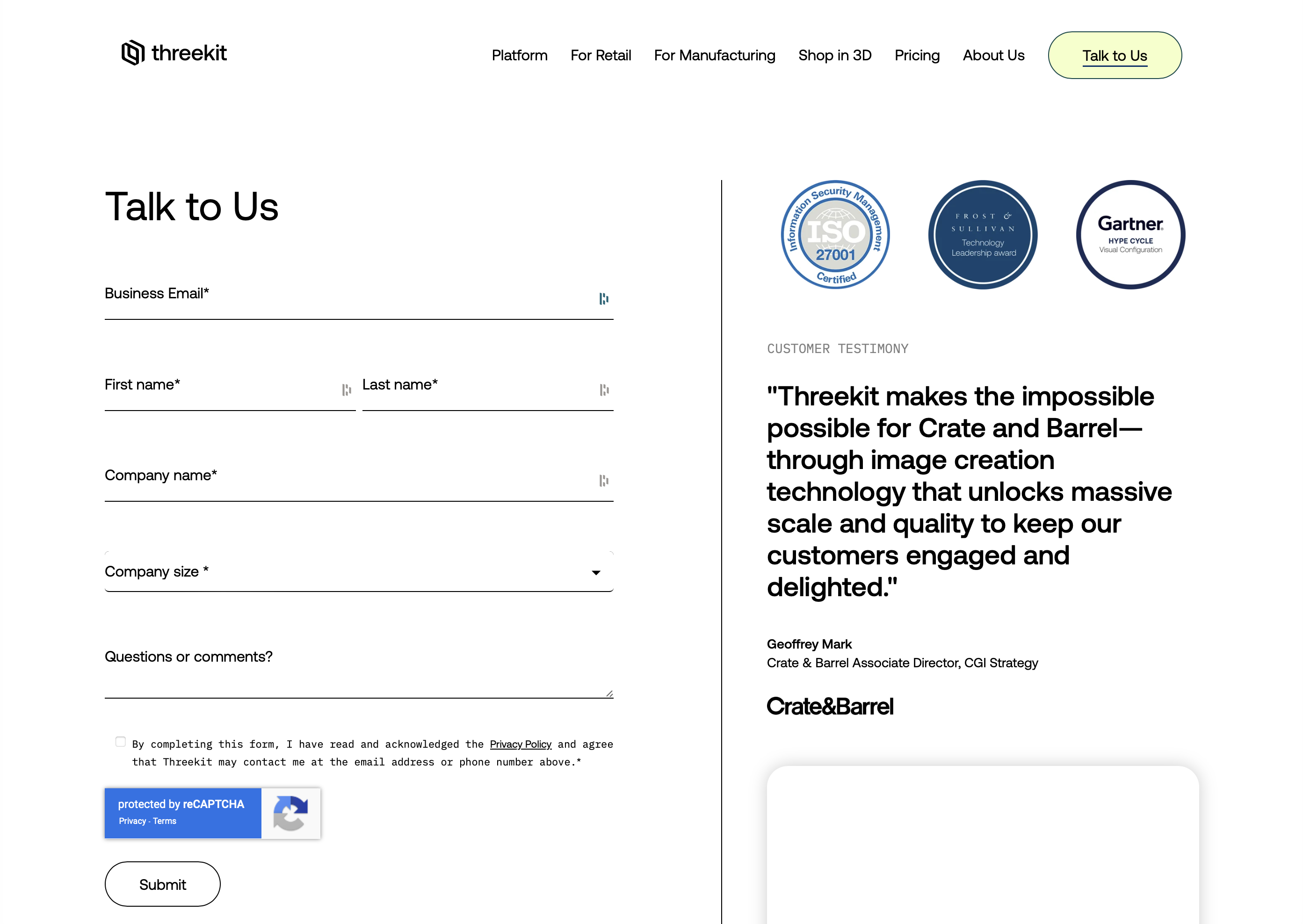Click the reCAPTCHA logo icon
The height and width of the screenshot is (924, 1303).
290,813
